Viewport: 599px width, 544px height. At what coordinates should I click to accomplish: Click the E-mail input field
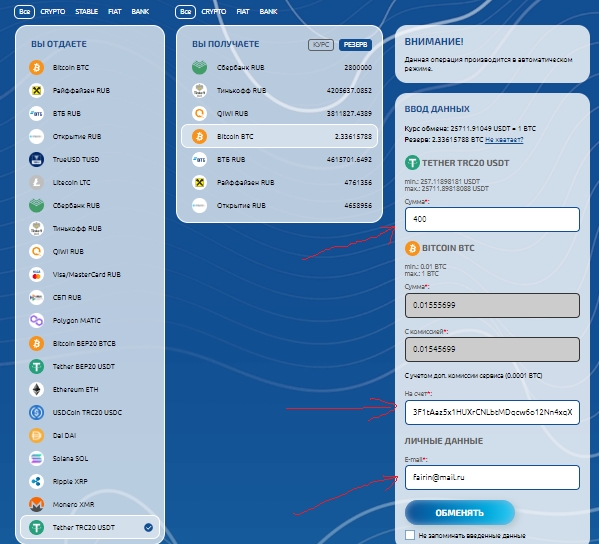pyautogui.click(x=492, y=478)
